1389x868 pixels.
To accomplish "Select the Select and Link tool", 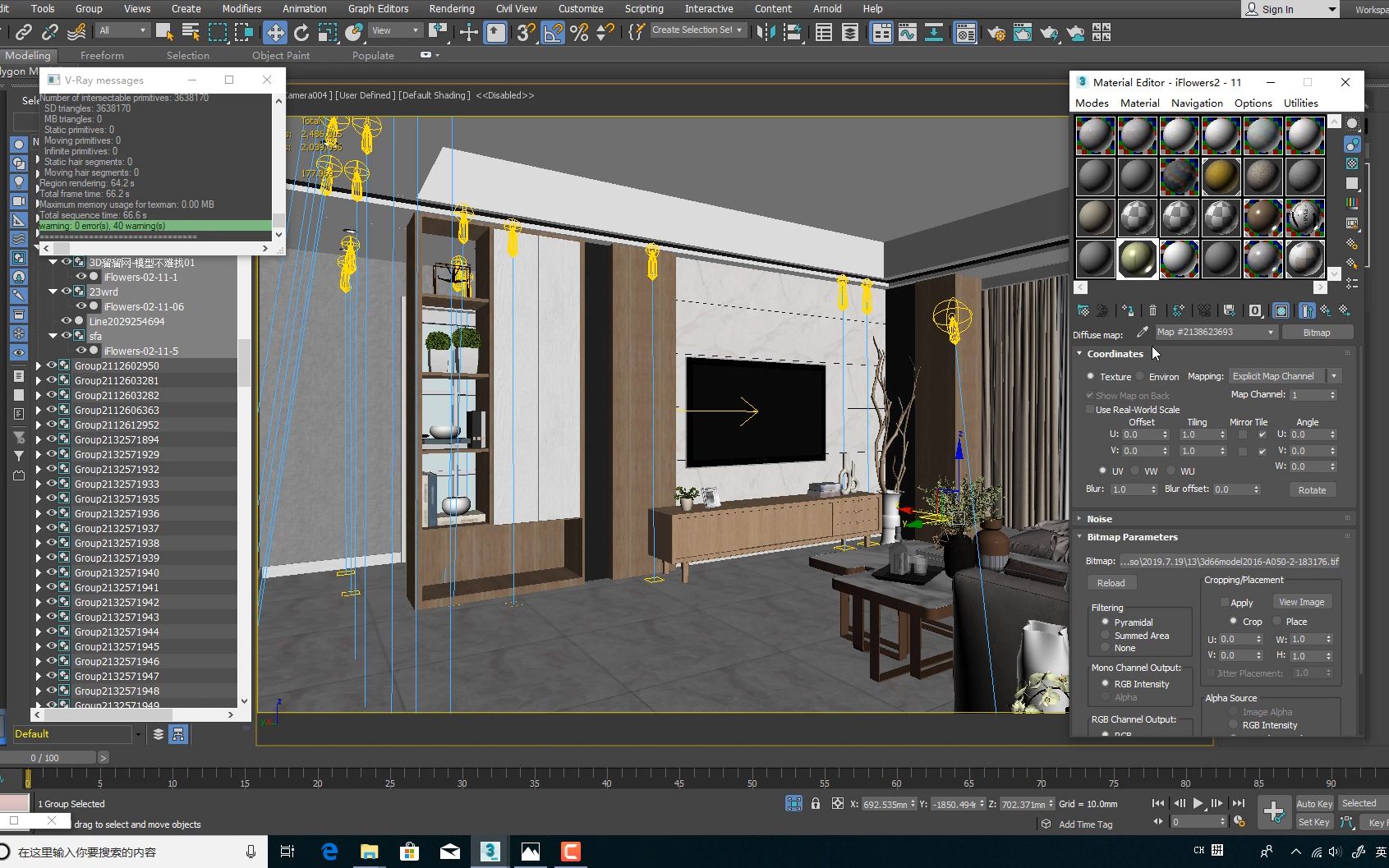I will (24, 32).
